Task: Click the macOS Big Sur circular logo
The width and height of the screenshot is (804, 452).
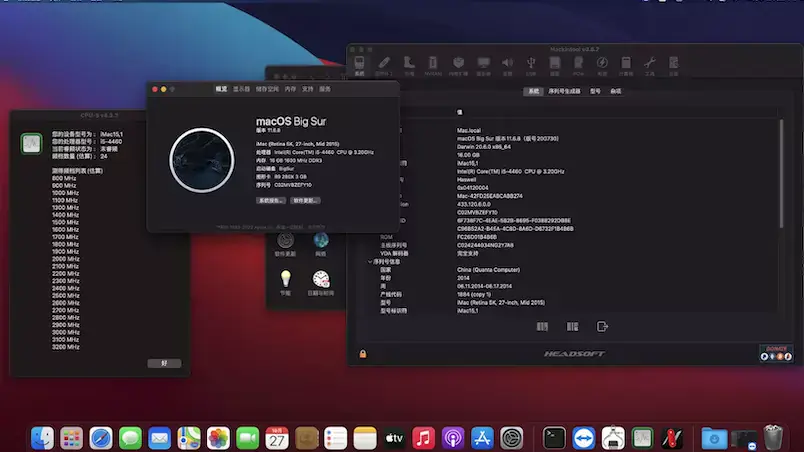Action: pos(202,160)
